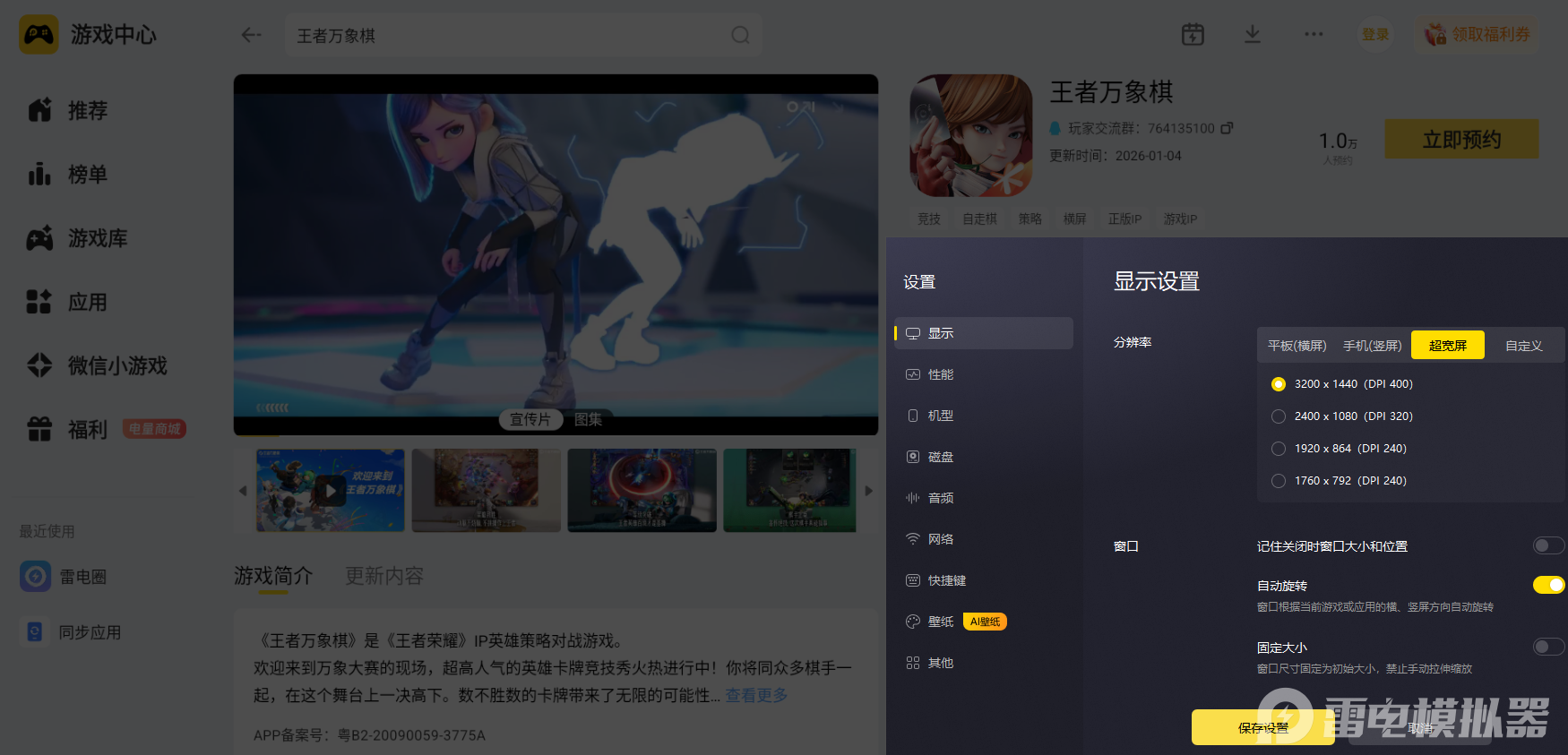Open 其他 other settings
Image resolution: width=1568 pixels, height=755 pixels.
click(x=984, y=663)
